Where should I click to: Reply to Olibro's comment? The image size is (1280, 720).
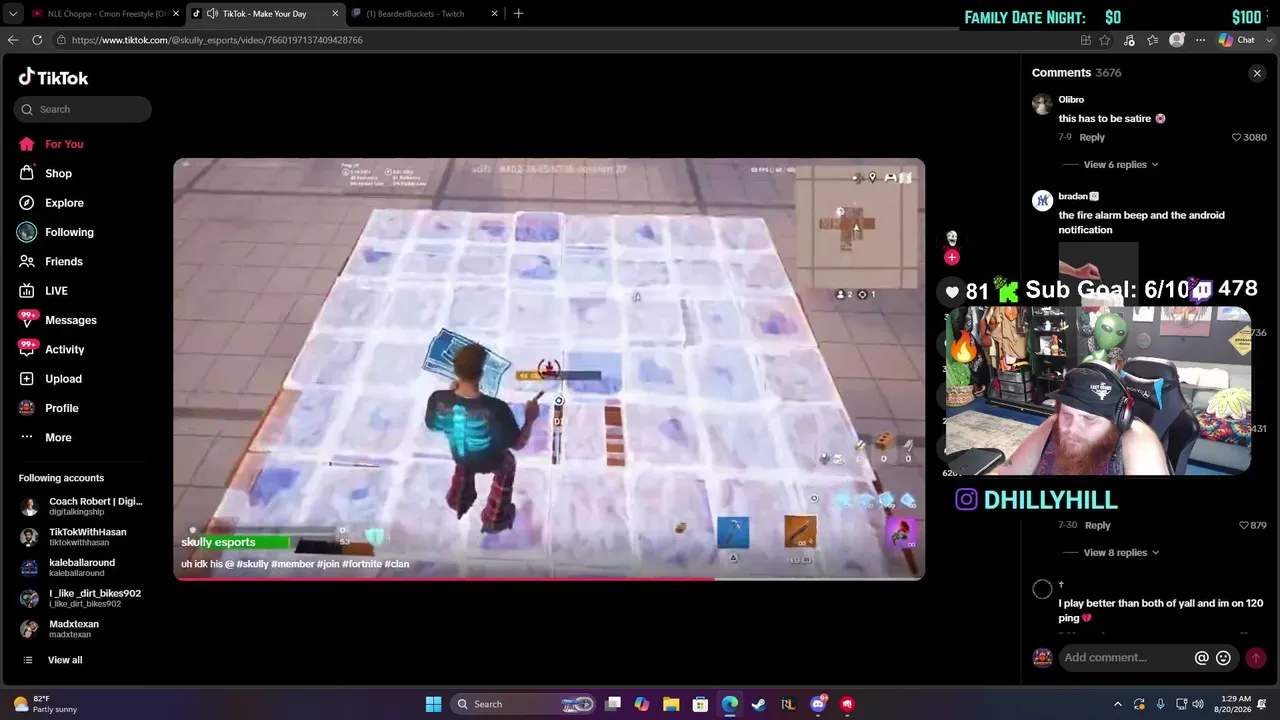coord(1092,137)
